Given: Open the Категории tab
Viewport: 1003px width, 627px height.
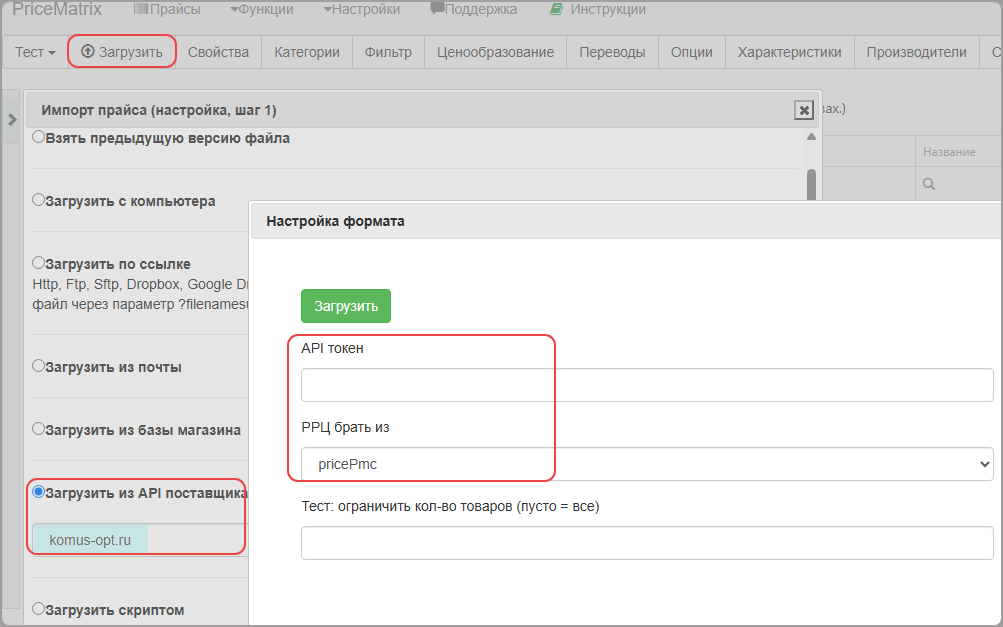Looking at the screenshot, I should 306,52.
